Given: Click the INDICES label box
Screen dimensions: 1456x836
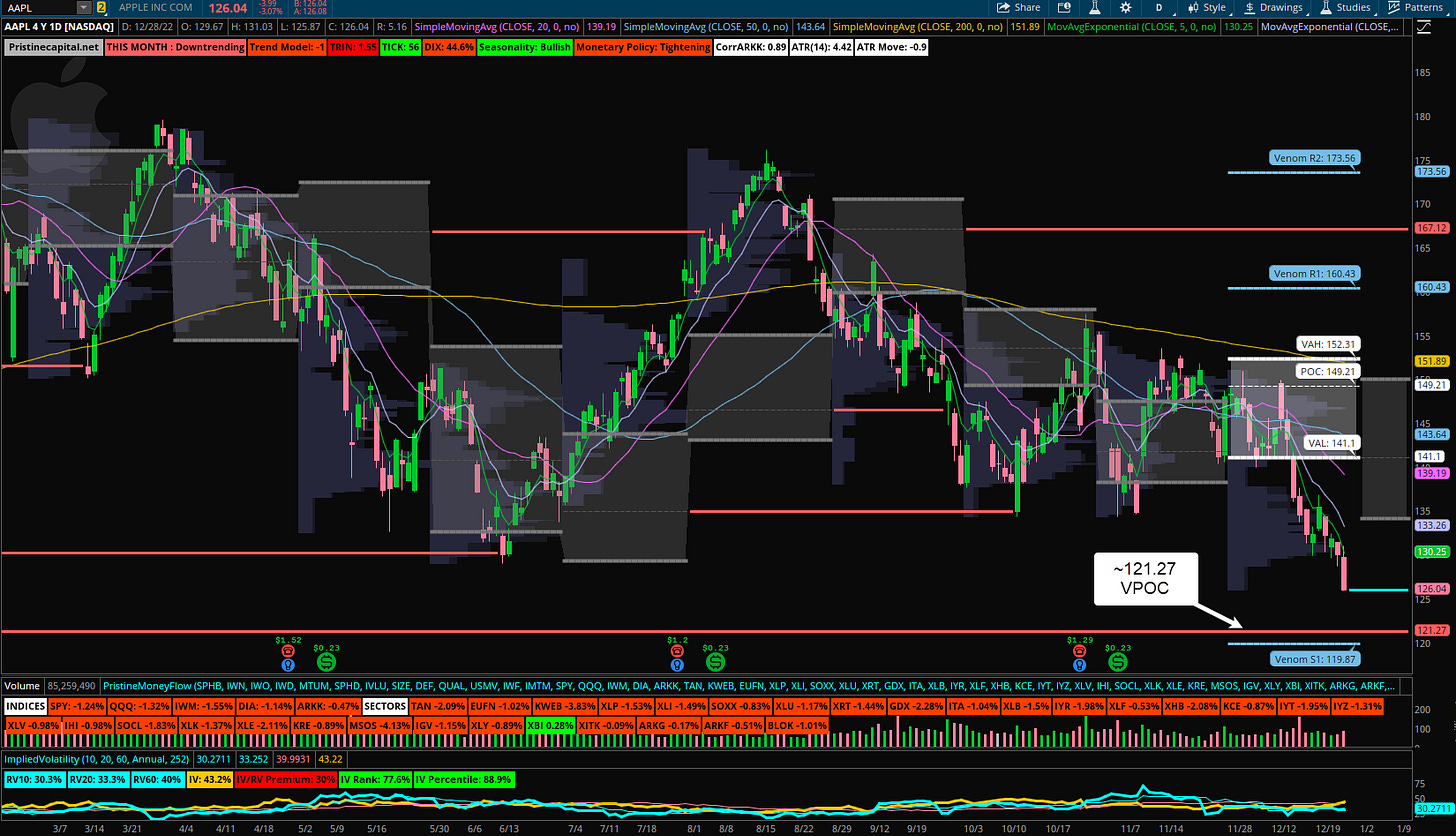Looking at the screenshot, I should click(x=26, y=706).
